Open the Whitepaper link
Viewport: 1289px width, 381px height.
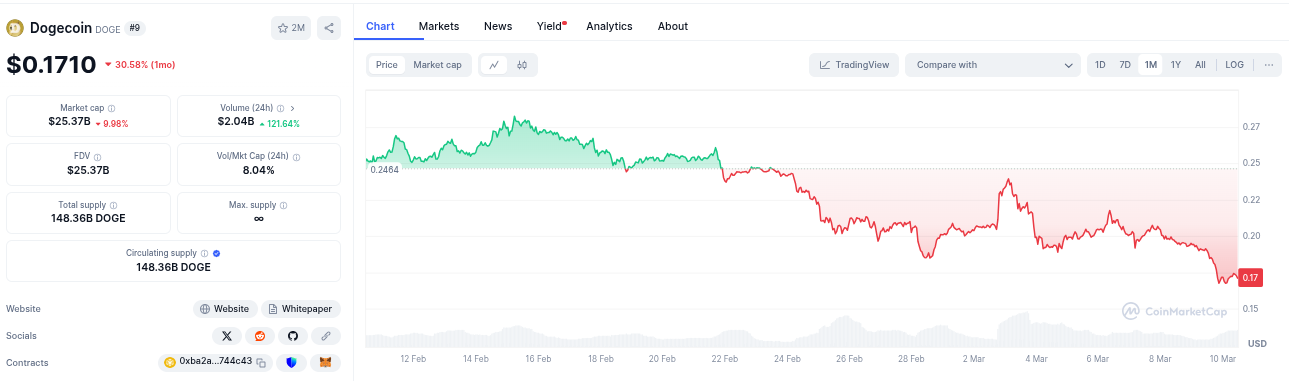pyautogui.click(x=300, y=309)
